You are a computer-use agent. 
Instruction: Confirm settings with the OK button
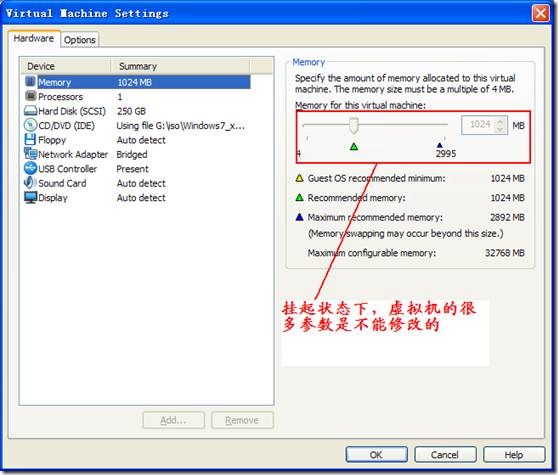coord(377,454)
